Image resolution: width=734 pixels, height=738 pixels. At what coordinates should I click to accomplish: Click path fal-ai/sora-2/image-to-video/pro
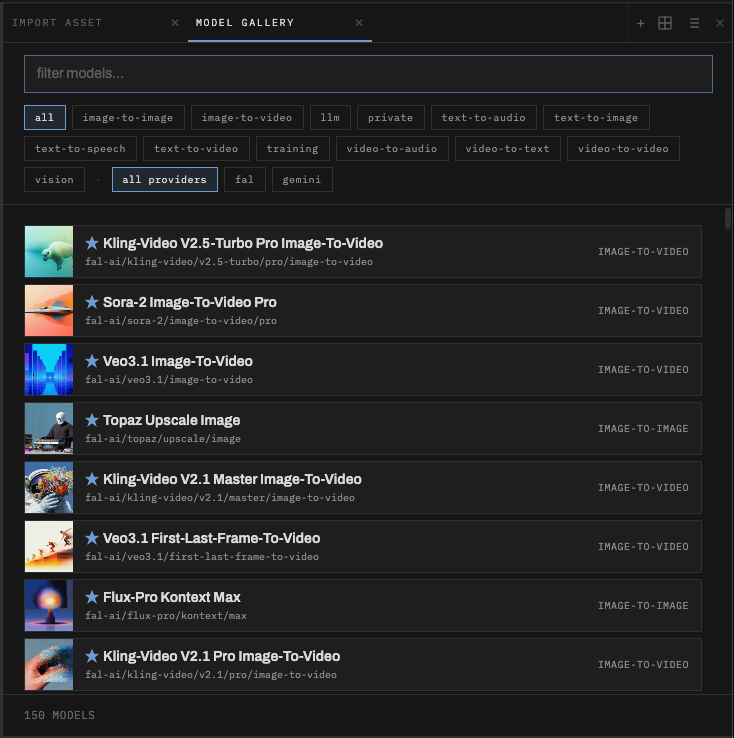click(x=181, y=321)
